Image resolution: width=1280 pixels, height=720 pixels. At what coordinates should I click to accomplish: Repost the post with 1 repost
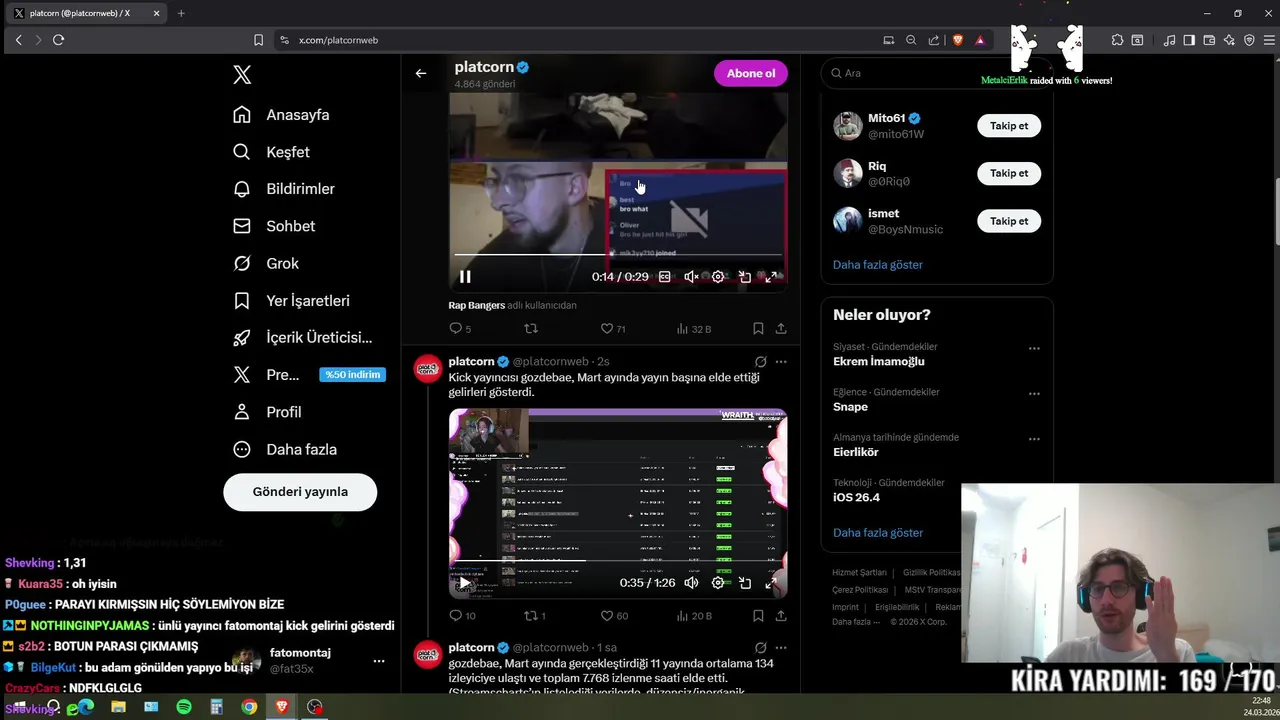click(535, 616)
